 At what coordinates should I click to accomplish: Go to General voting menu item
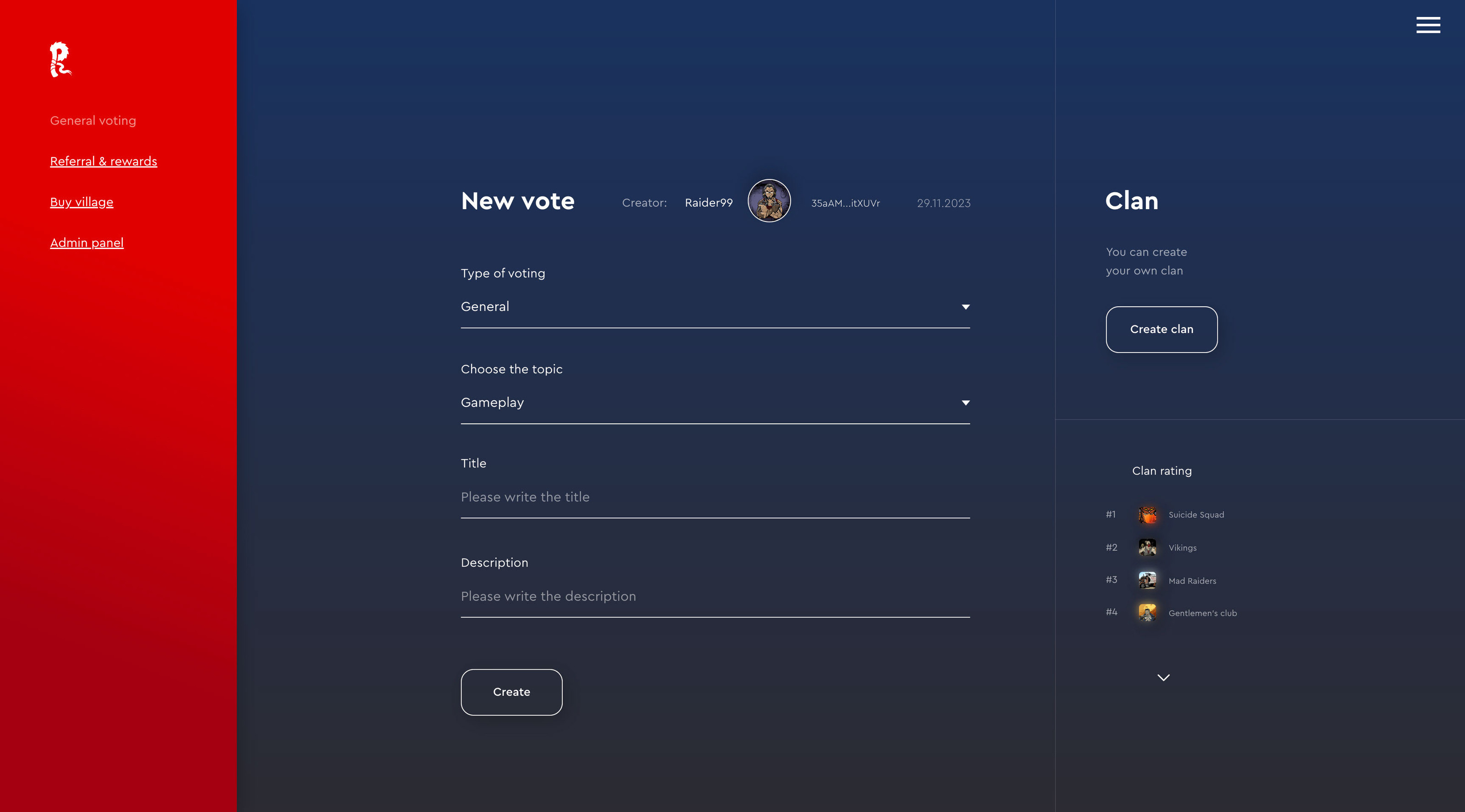click(x=92, y=120)
